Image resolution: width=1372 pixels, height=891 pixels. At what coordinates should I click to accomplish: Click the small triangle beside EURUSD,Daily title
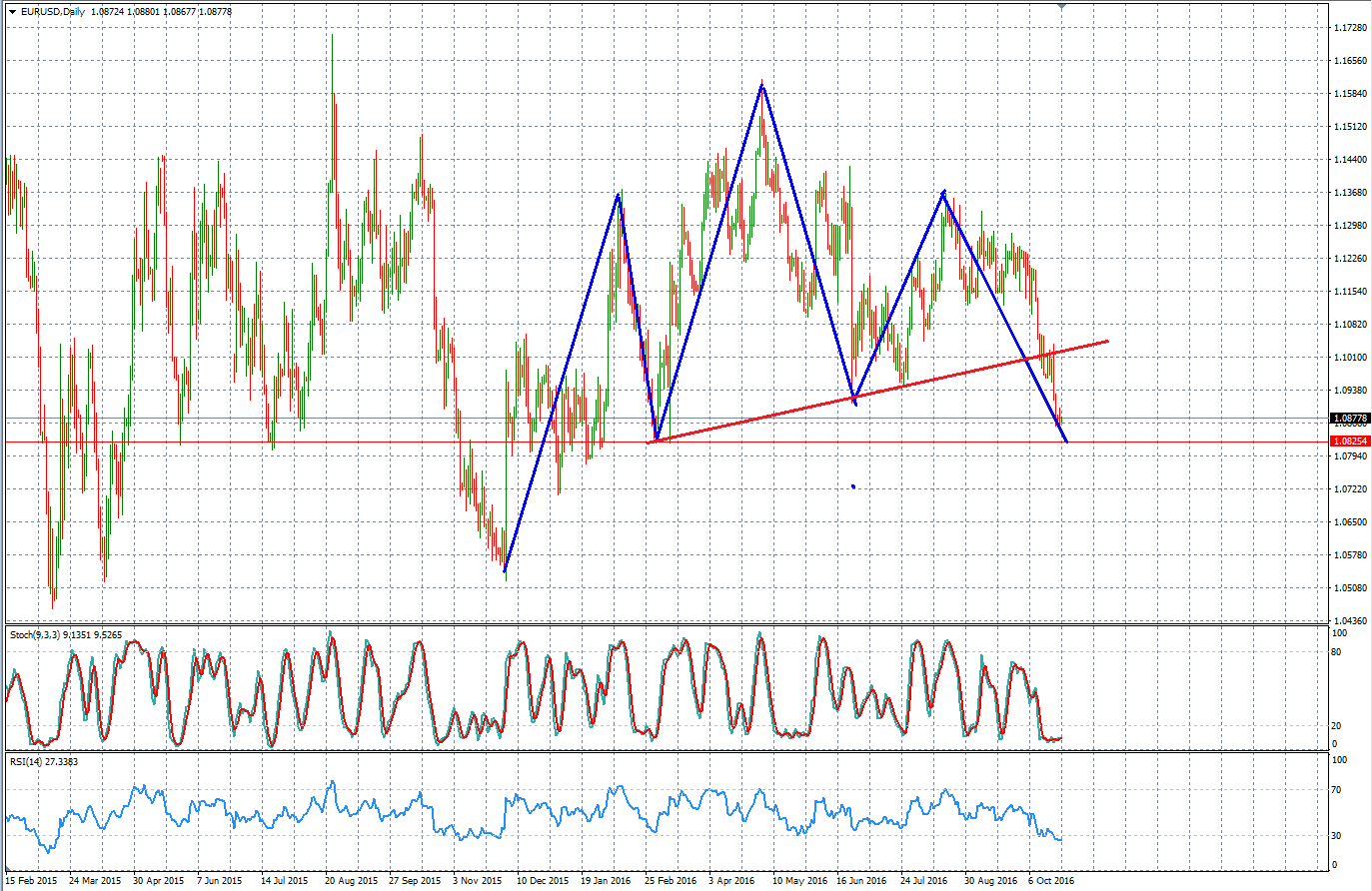pyautogui.click(x=12, y=11)
